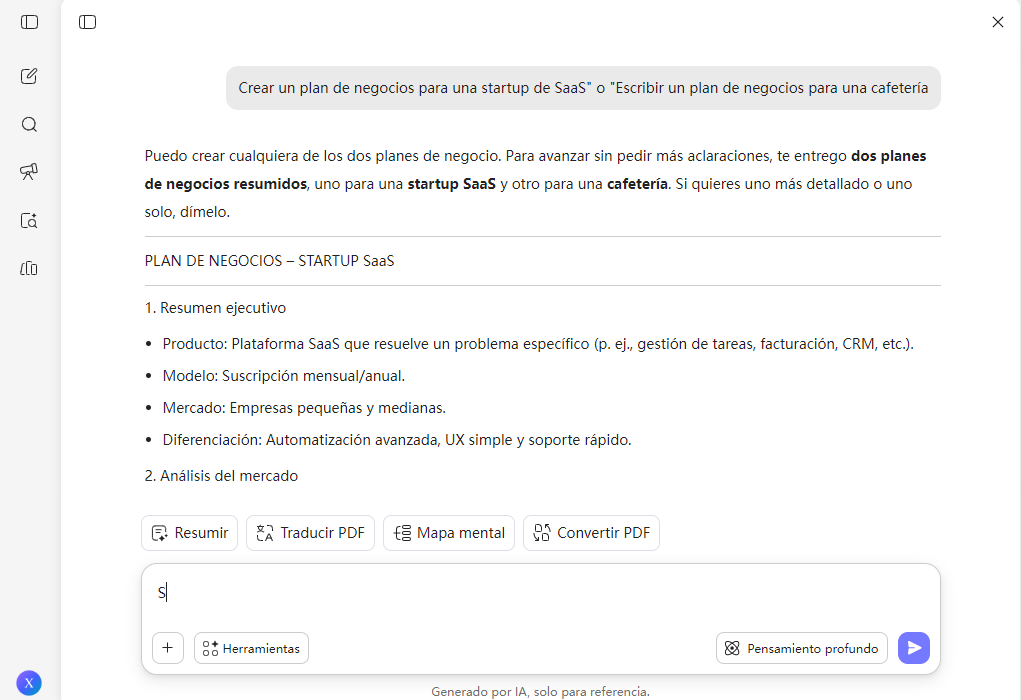The width and height of the screenshot is (1021, 700).
Task: Focus the message input field
Action: pyautogui.click(x=540, y=592)
